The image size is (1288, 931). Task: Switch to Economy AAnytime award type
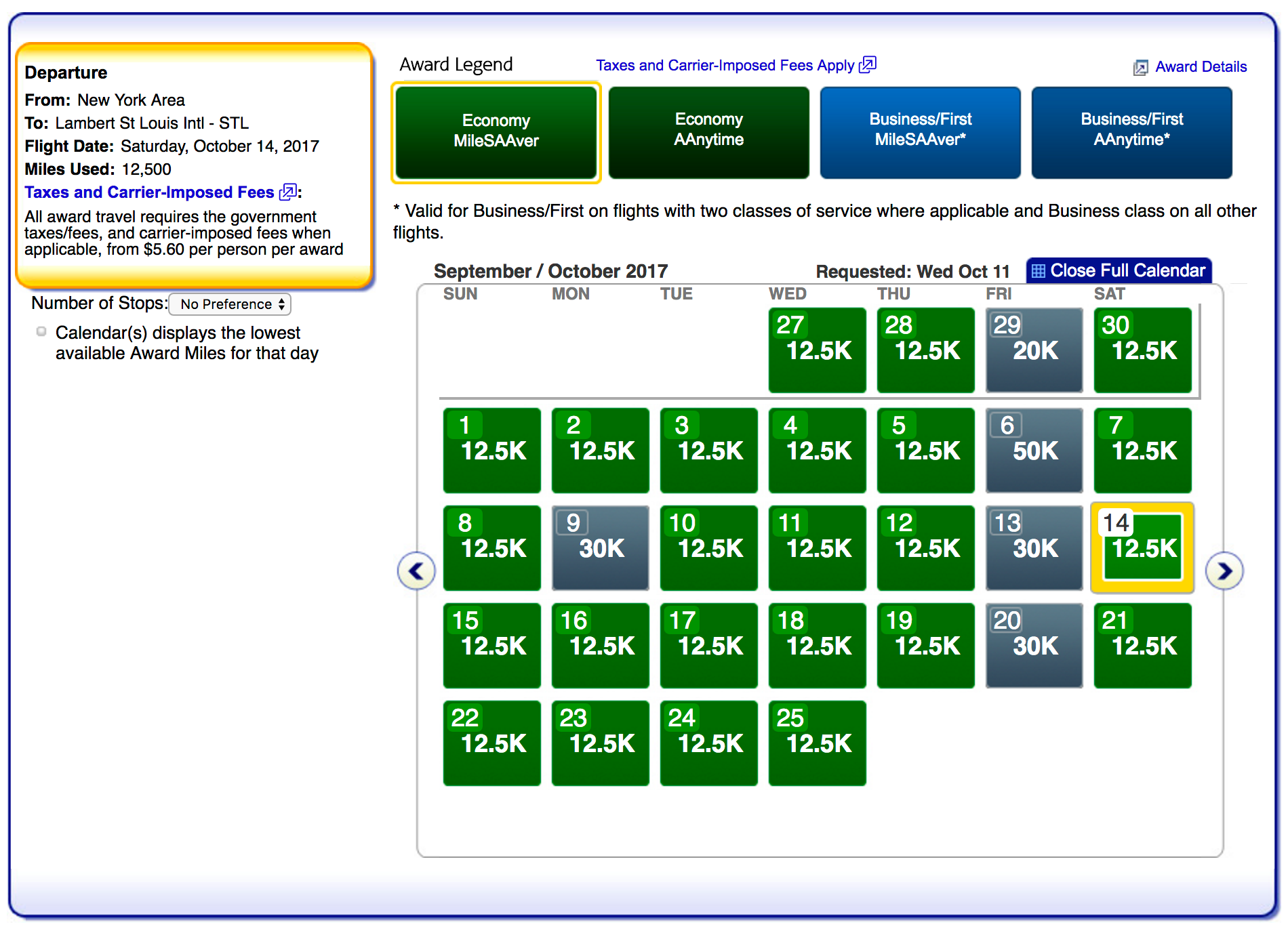click(708, 132)
